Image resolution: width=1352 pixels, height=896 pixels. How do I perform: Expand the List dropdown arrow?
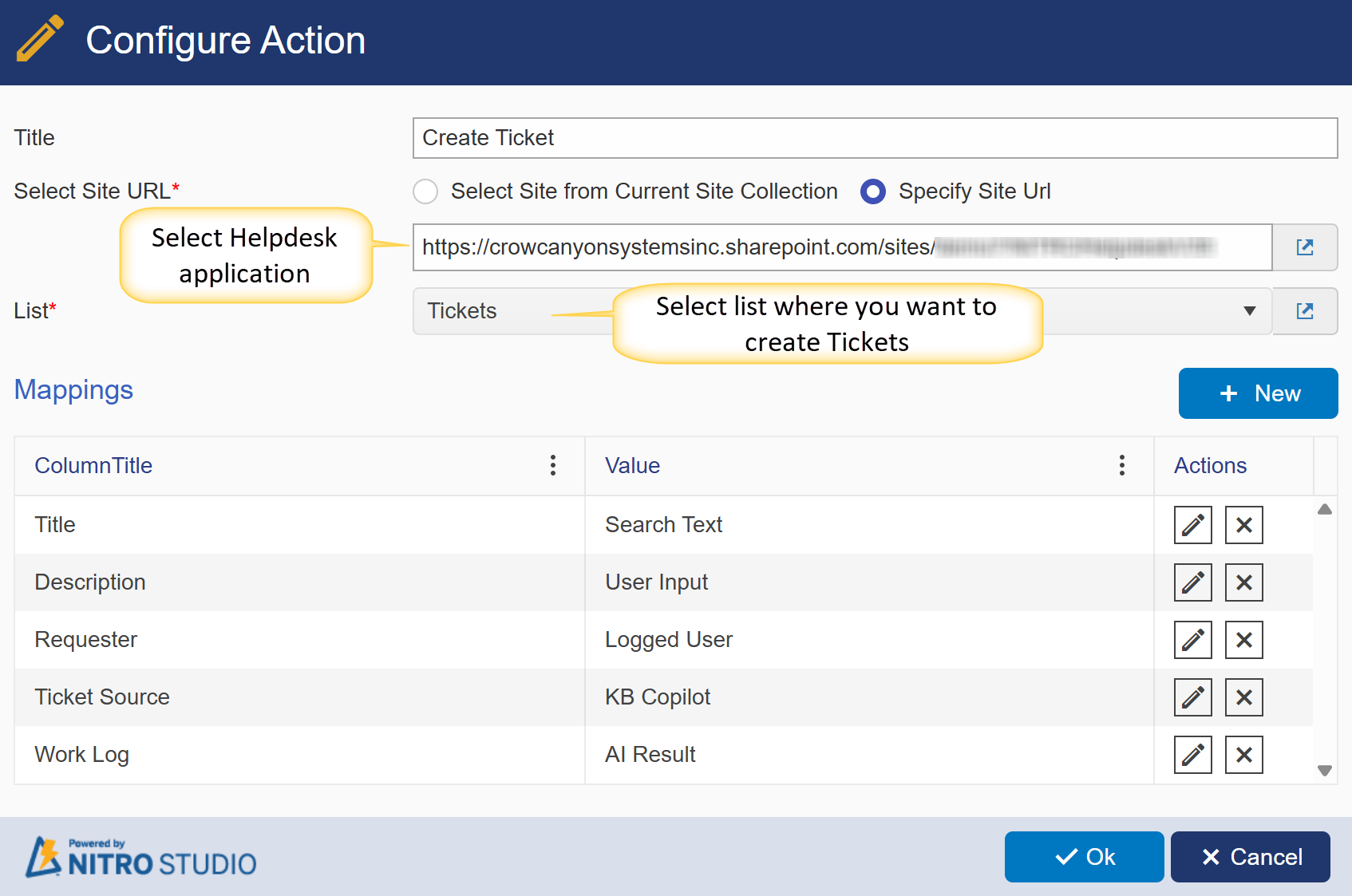1249,311
